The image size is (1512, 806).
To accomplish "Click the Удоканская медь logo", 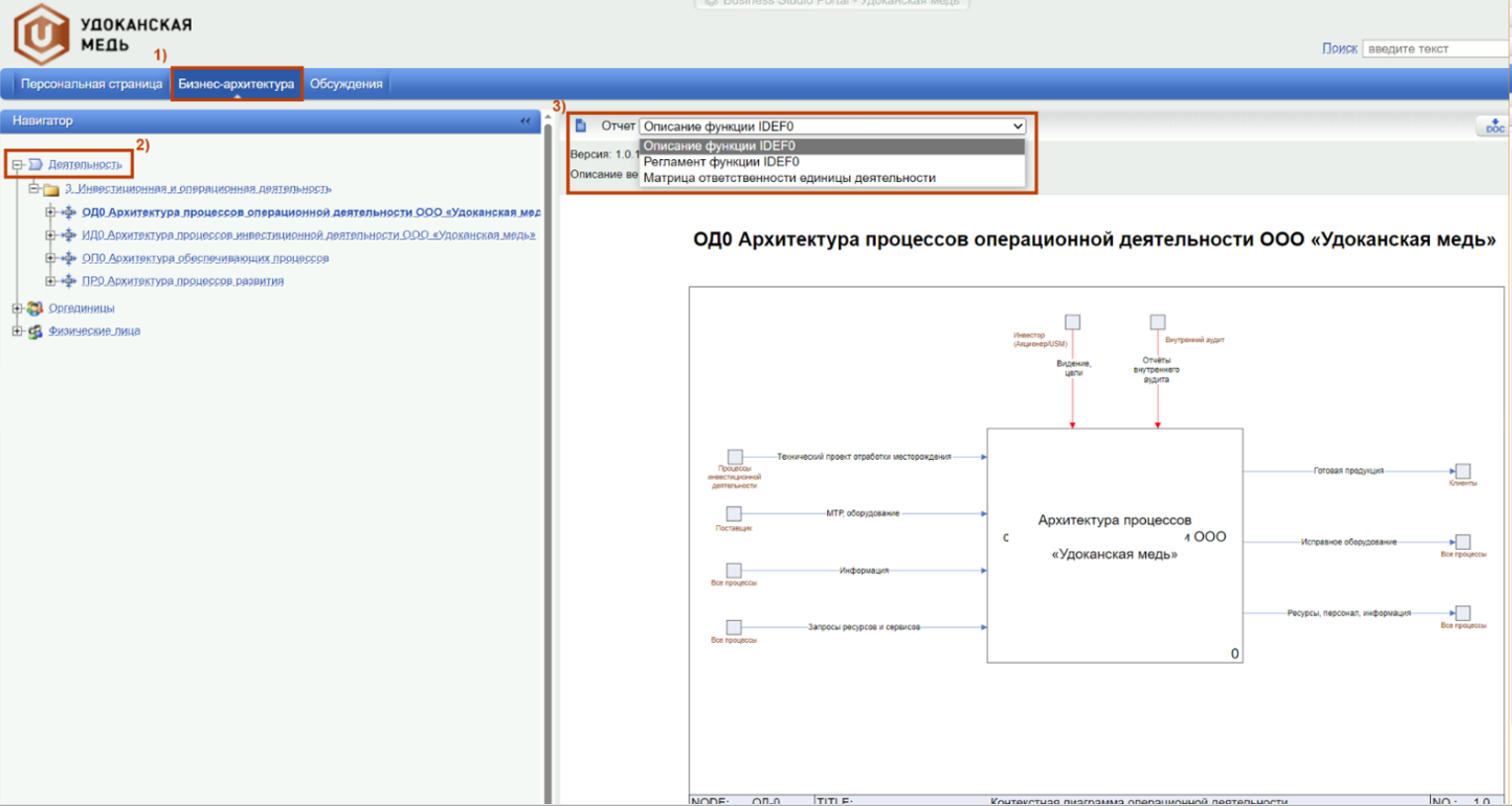I will pyautogui.click(x=41, y=34).
